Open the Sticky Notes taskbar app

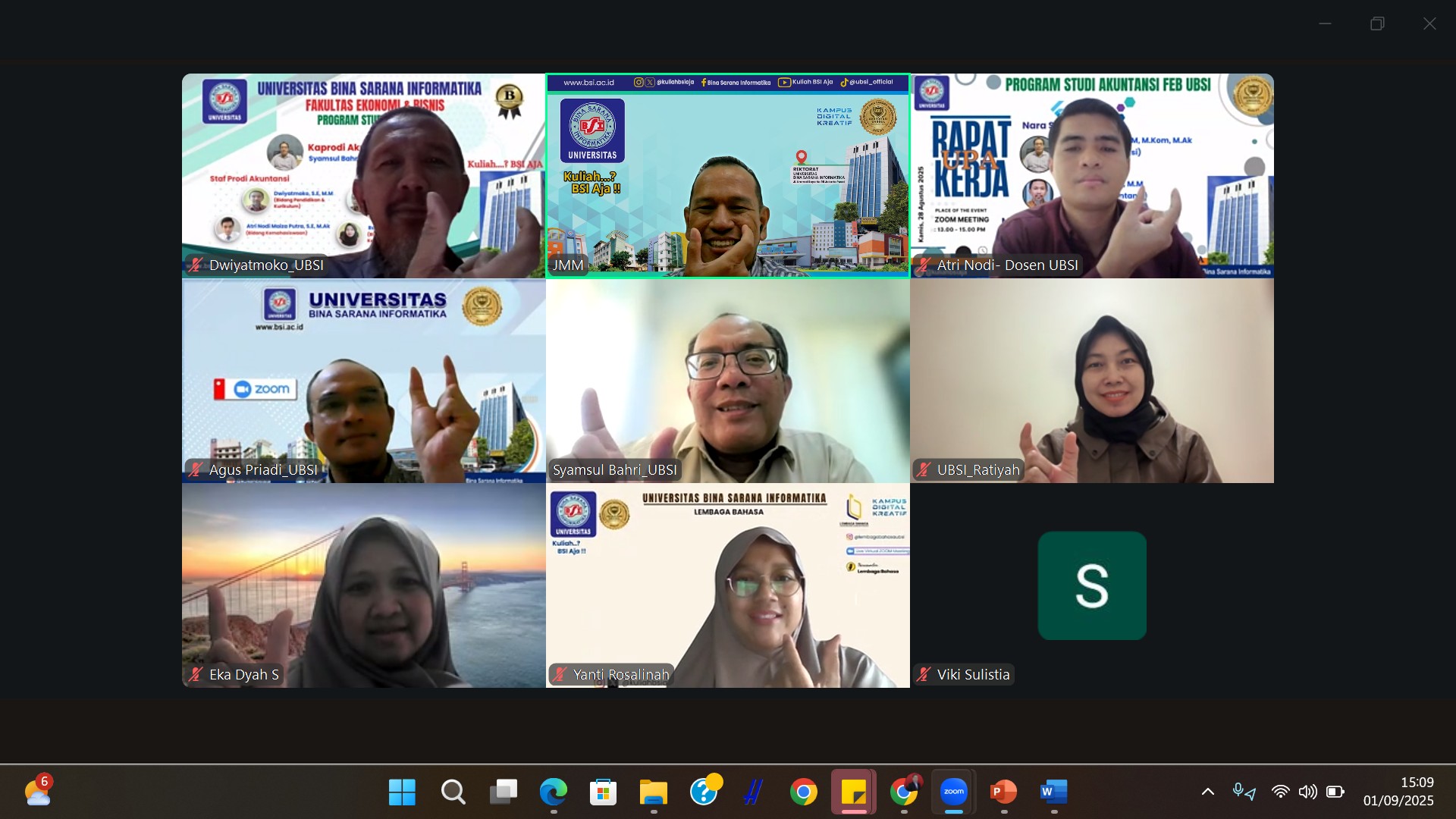(853, 792)
